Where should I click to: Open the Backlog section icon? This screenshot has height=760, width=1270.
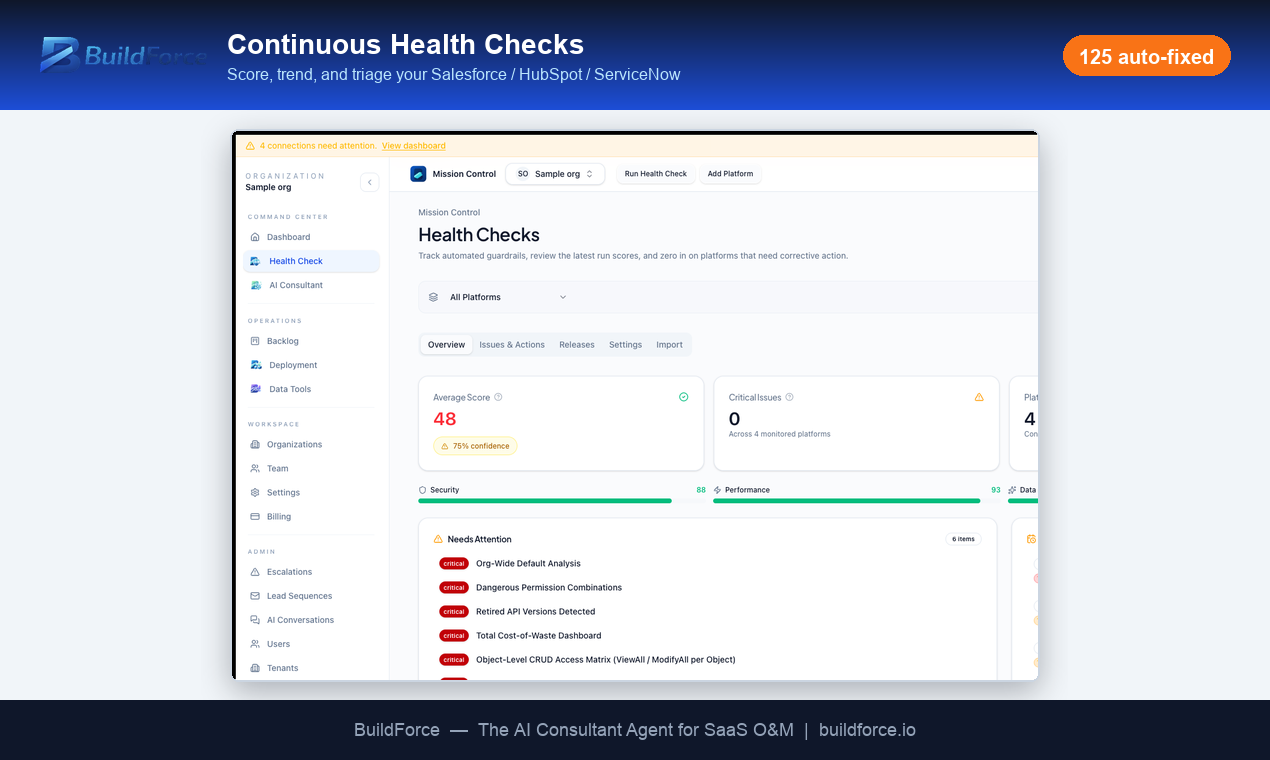pos(255,341)
